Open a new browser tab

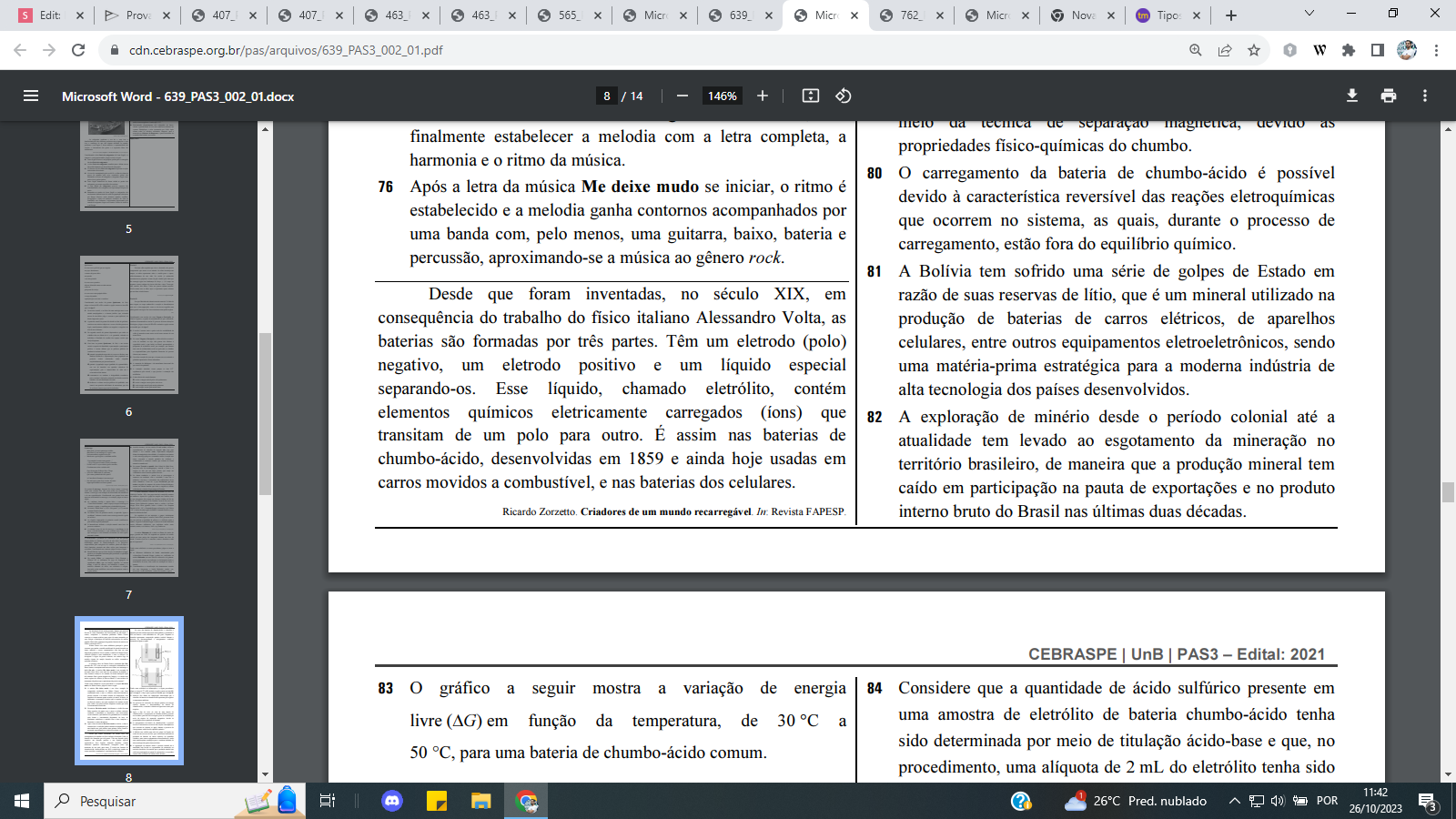click(x=1231, y=15)
